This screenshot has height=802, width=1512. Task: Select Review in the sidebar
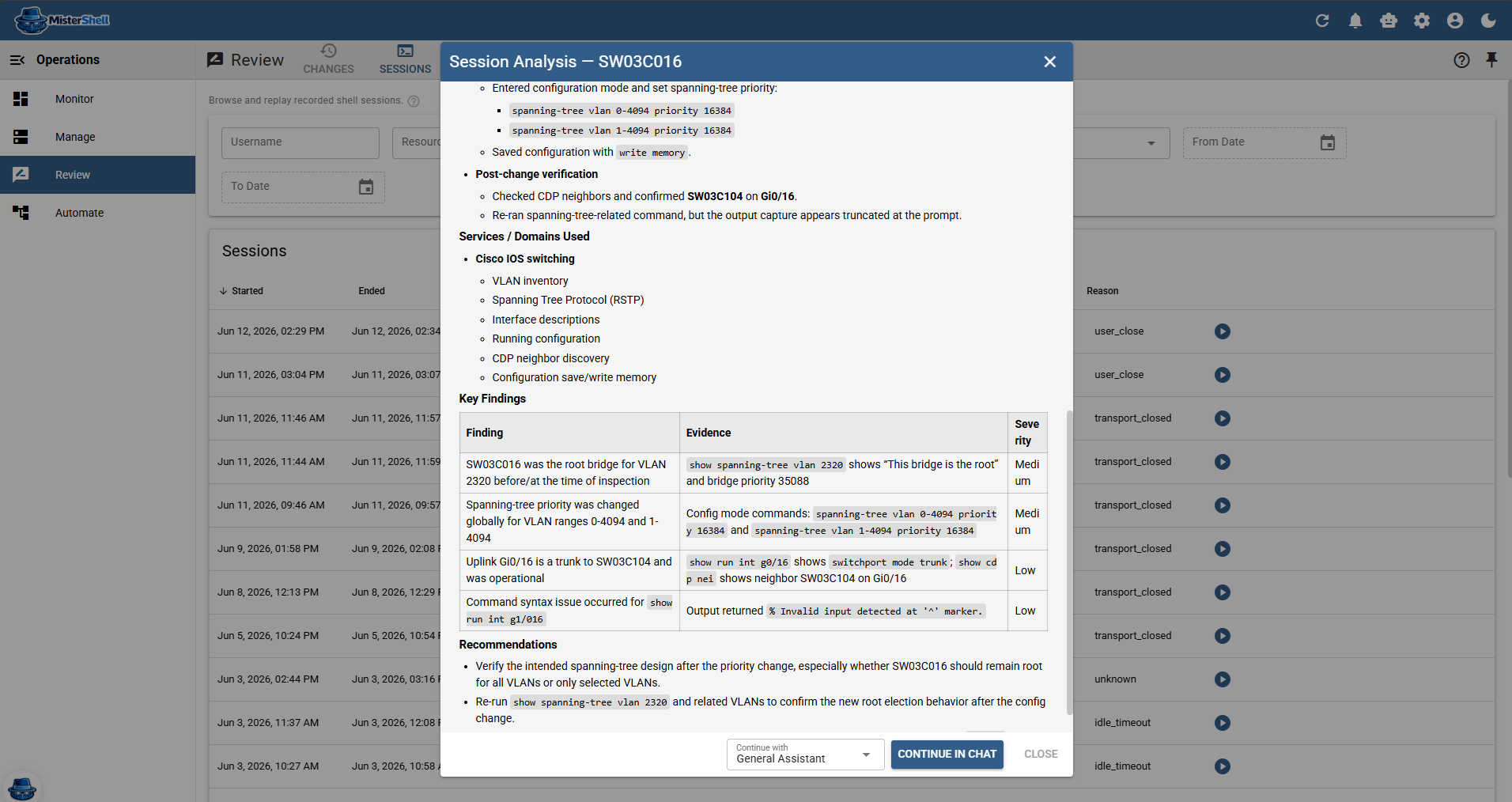point(97,175)
